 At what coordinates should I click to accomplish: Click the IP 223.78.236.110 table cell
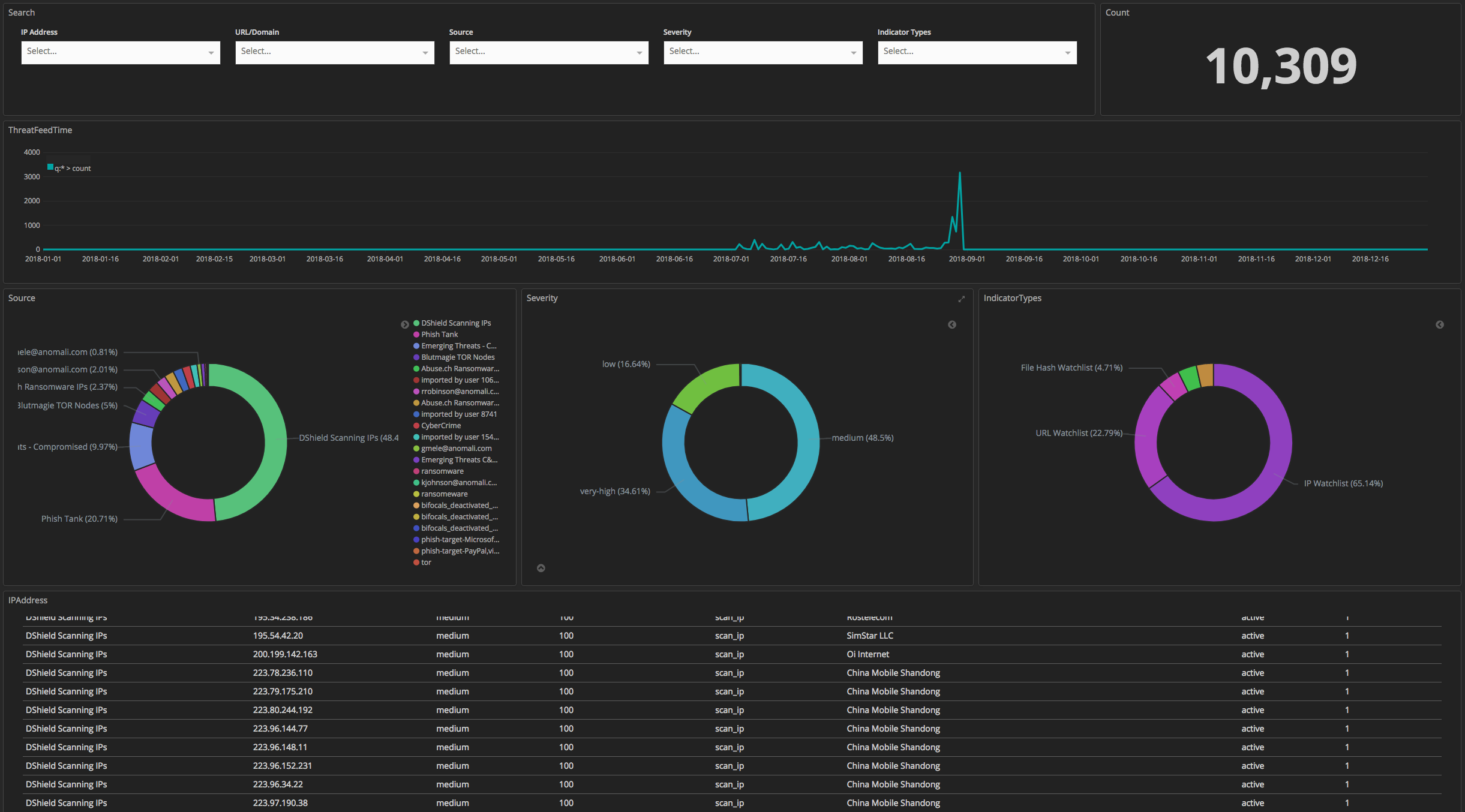tap(283, 673)
